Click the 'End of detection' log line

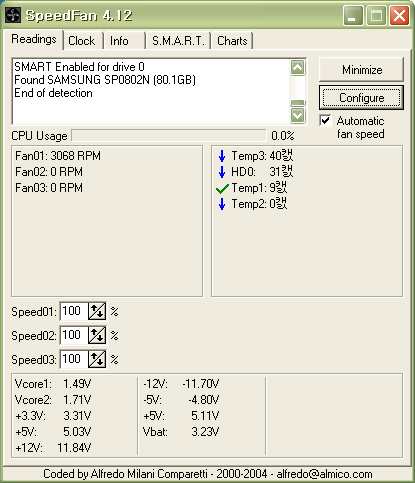tap(53, 93)
